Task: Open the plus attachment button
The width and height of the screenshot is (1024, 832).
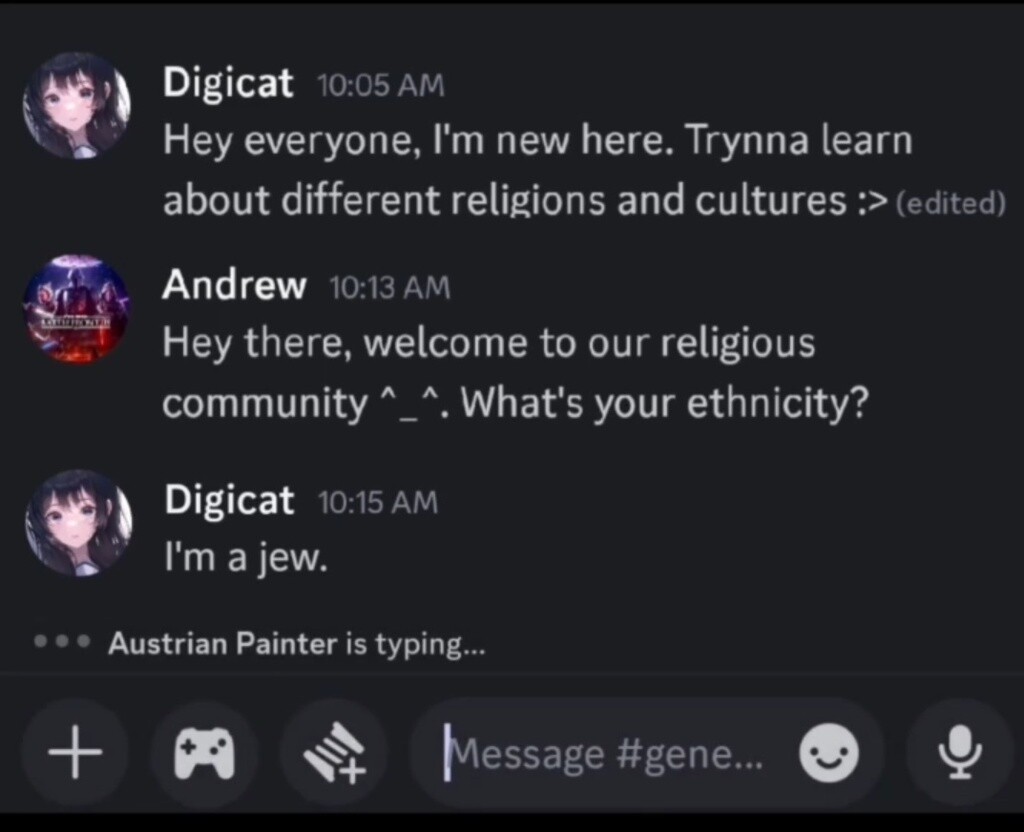Action: (75, 752)
